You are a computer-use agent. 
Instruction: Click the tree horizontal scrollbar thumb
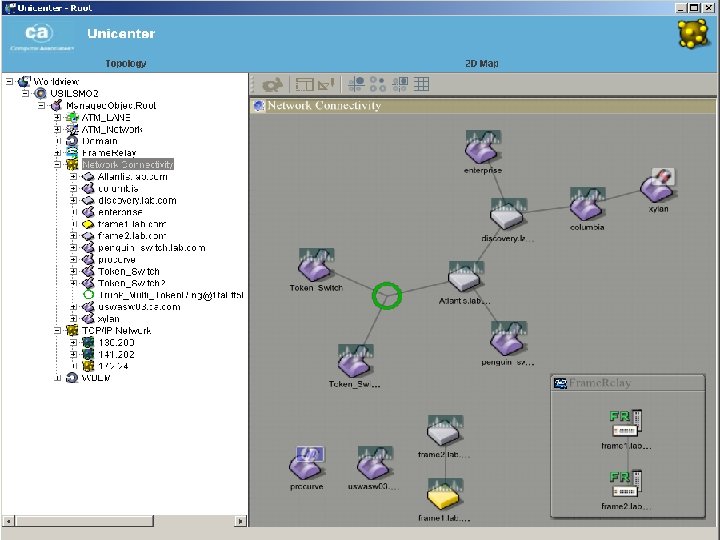click(x=84, y=521)
